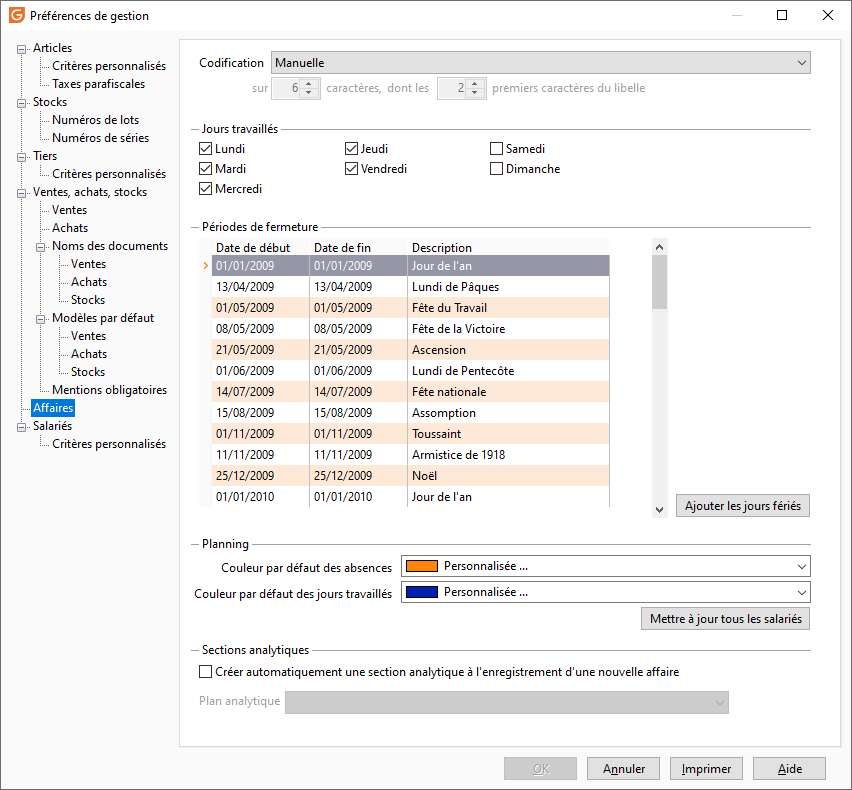The image size is (852, 790).
Task: Click the Imprimer button
Action: point(706,769)
